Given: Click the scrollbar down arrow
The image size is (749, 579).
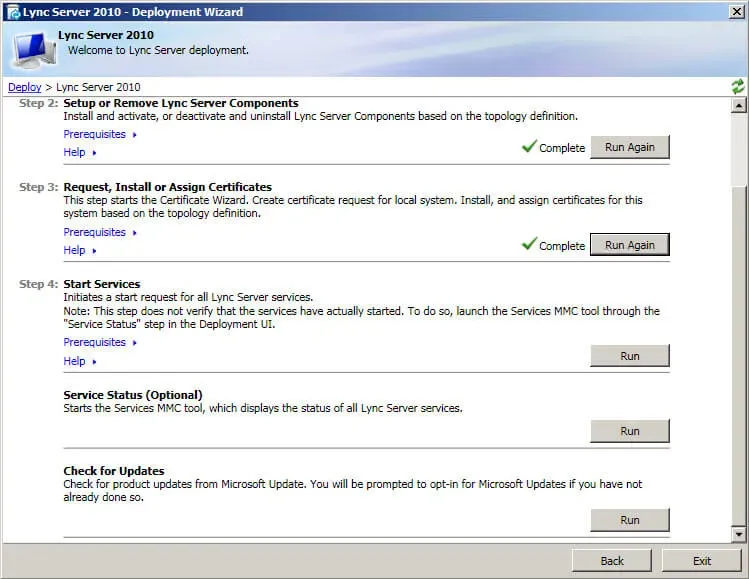Looking at the screenshot, I should point(738,534).
